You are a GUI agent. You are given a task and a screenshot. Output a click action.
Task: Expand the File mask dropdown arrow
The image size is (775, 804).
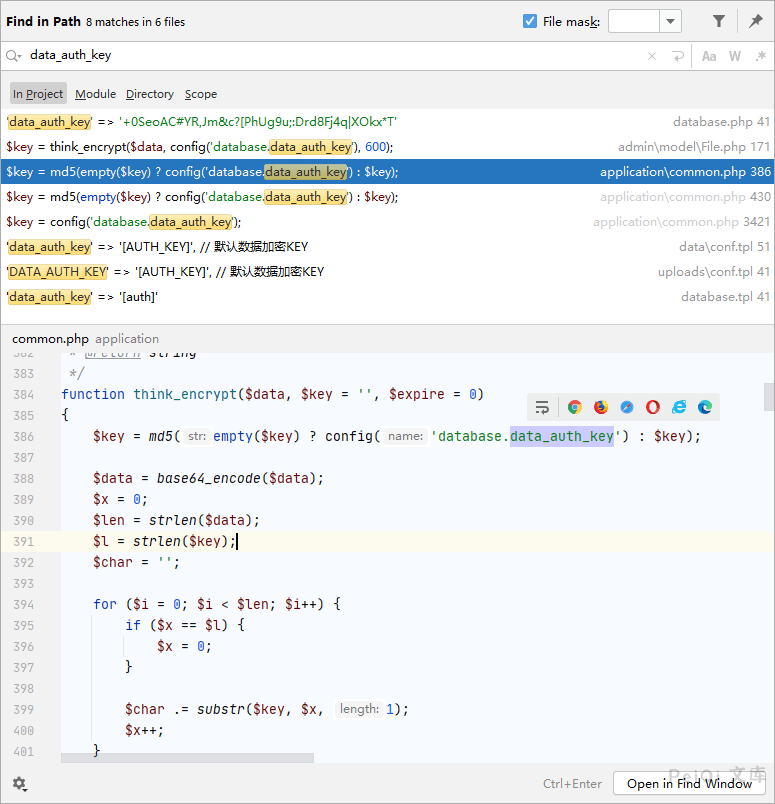pos(670,21)
